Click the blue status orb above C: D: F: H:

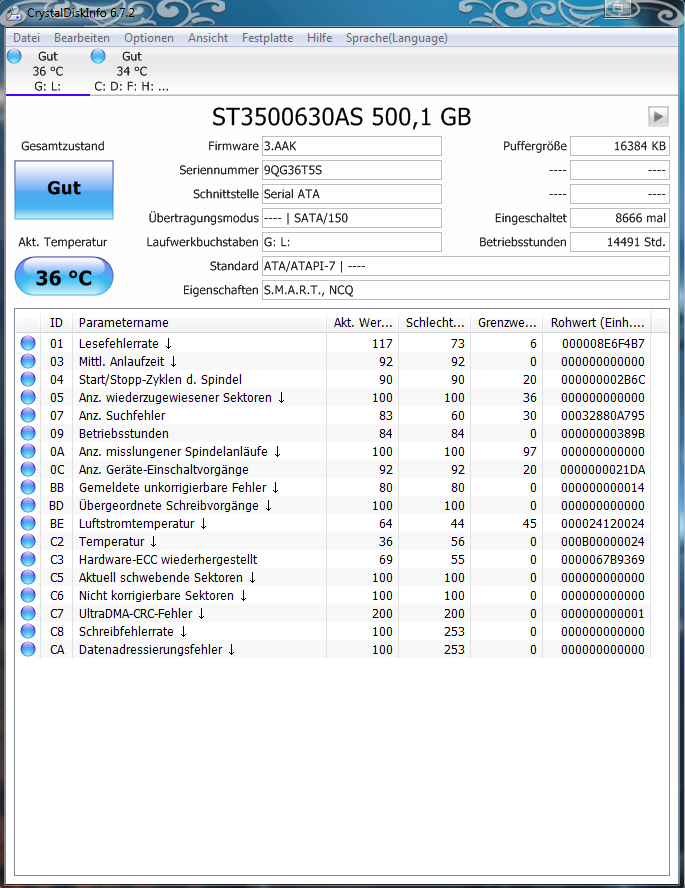[x=98, y=56]
